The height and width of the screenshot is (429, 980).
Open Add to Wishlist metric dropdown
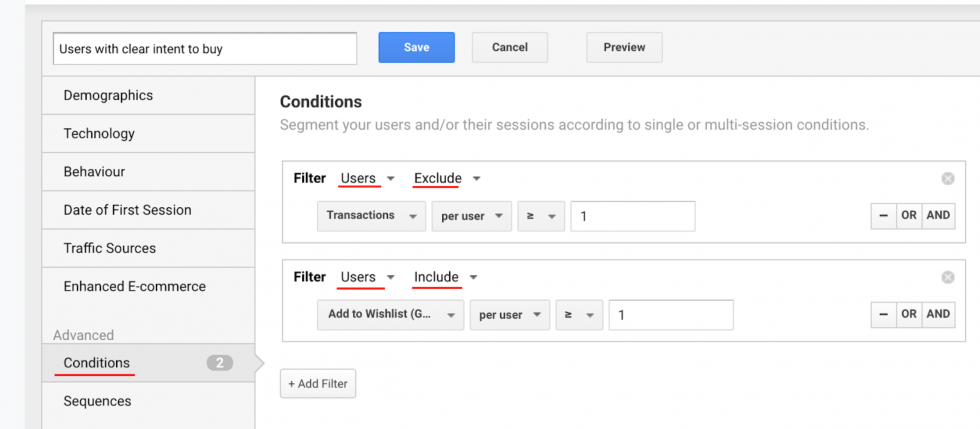click(391, 315)
